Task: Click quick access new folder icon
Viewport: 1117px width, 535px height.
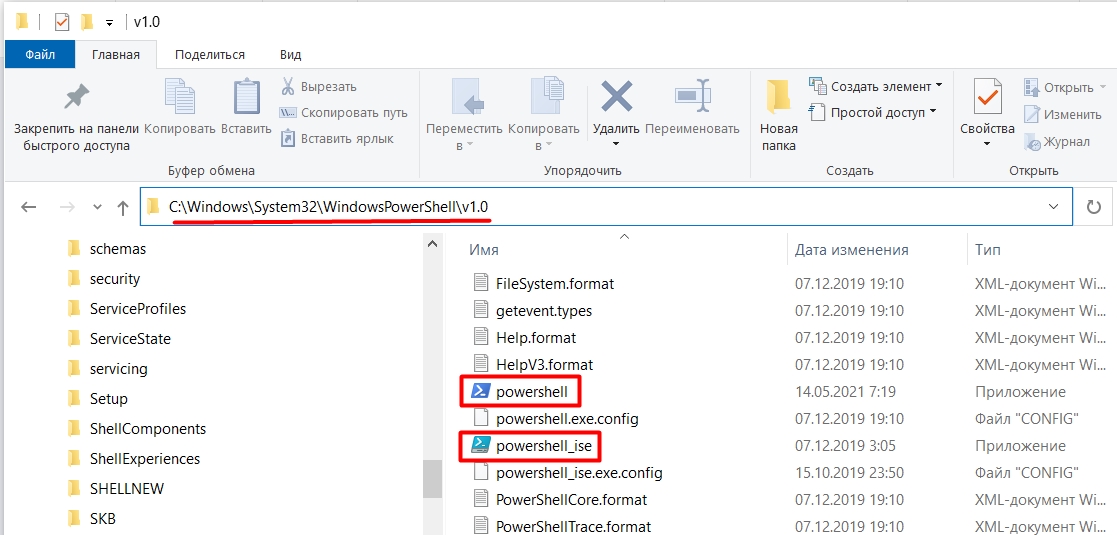Action: click(x=87, y=22)
